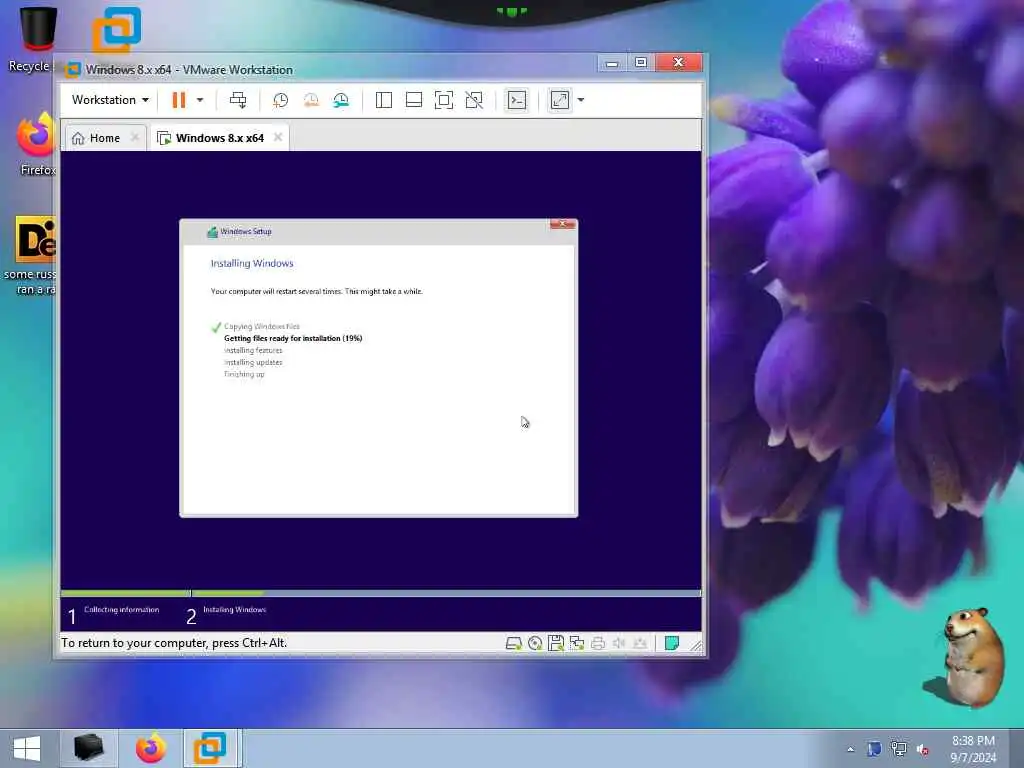Click the resize grip in VMware status bar
This screenshot has height=768, width=1024.
coord(696,646)
